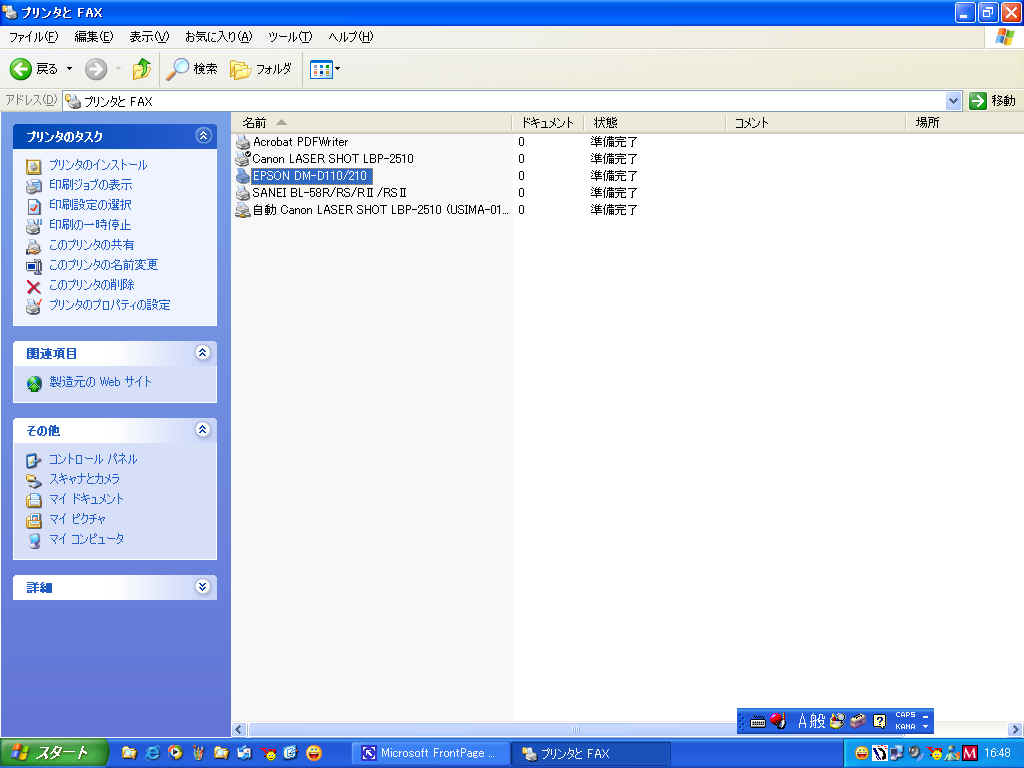Click the IME 般 conversion mode button
The image size is (1024, 768).
click(818, 721)
